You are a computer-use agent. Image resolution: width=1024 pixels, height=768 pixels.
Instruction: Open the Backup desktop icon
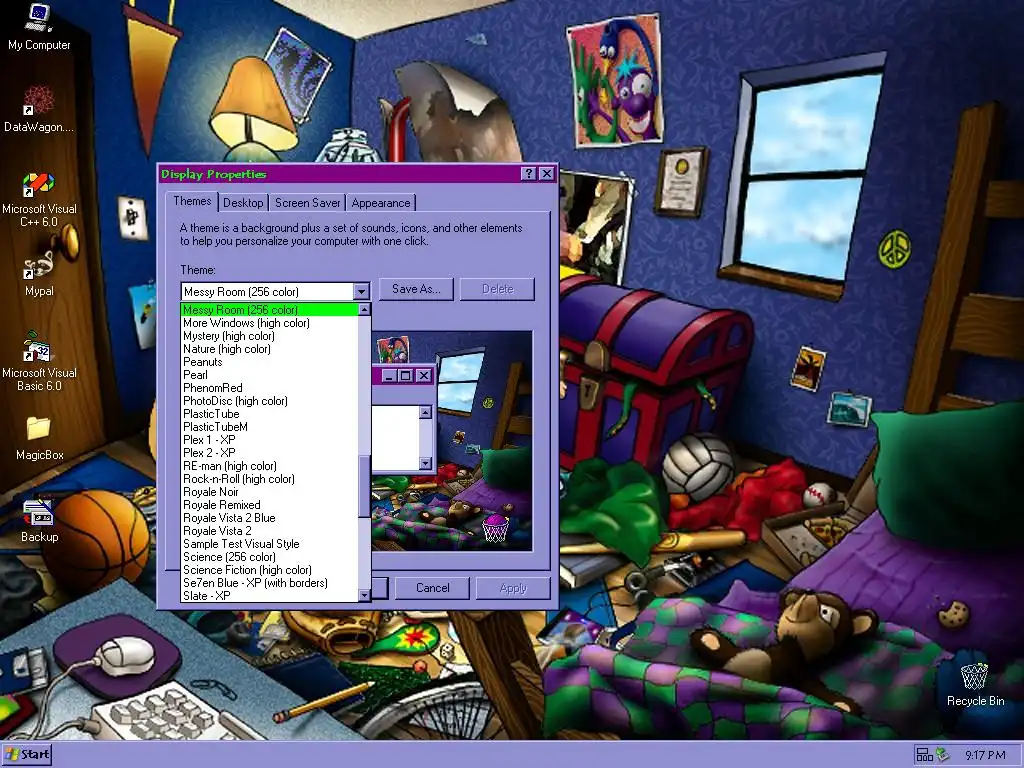(39, 520)
